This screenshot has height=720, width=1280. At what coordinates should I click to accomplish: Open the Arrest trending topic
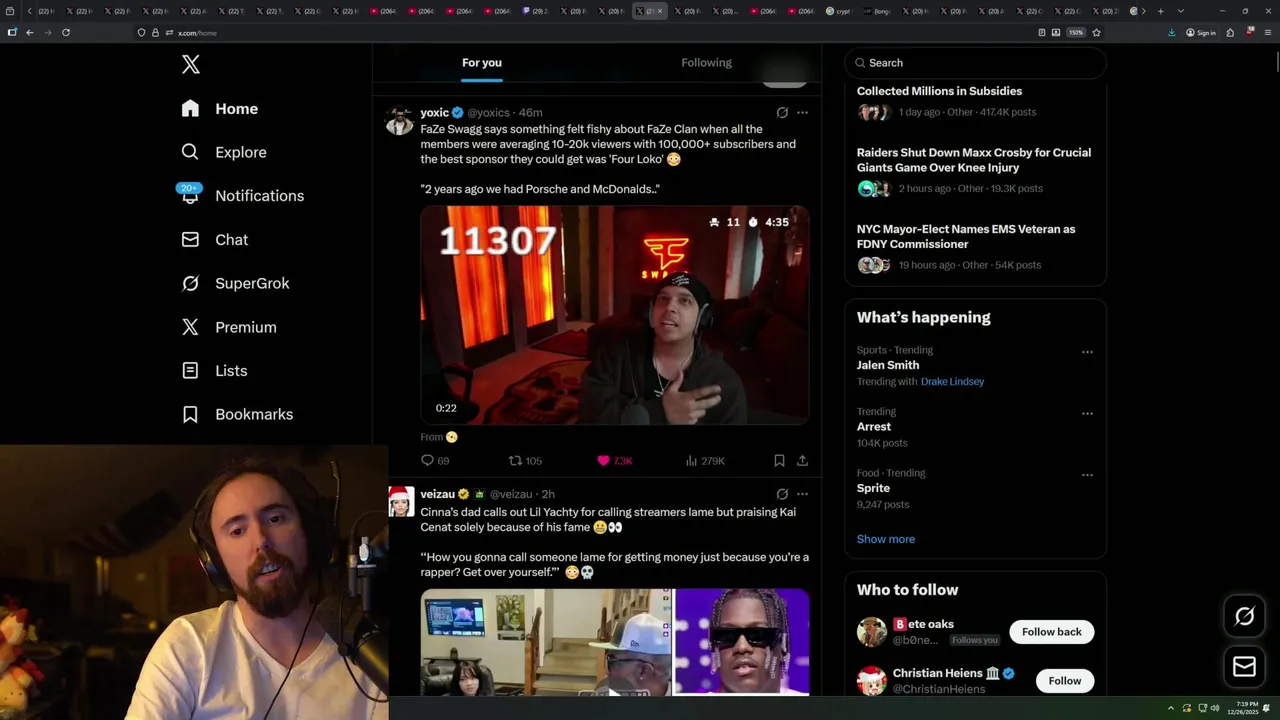[873, 427]
